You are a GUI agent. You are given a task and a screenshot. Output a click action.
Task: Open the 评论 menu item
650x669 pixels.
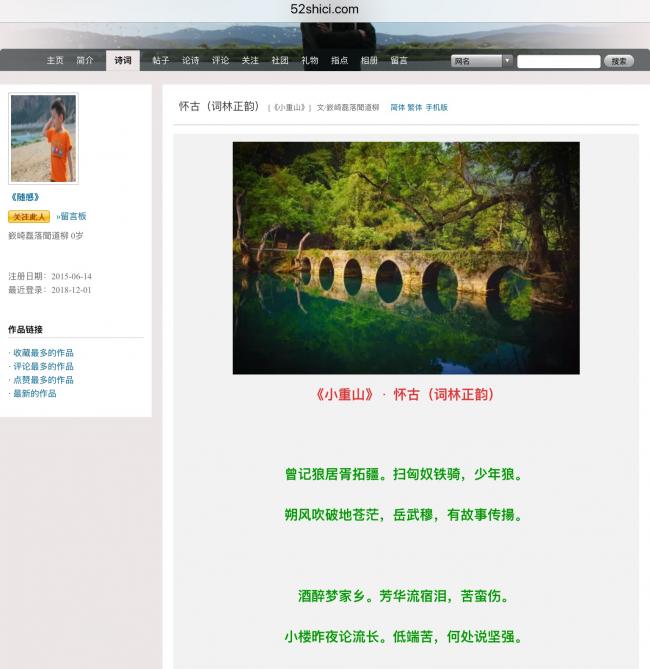220,61
